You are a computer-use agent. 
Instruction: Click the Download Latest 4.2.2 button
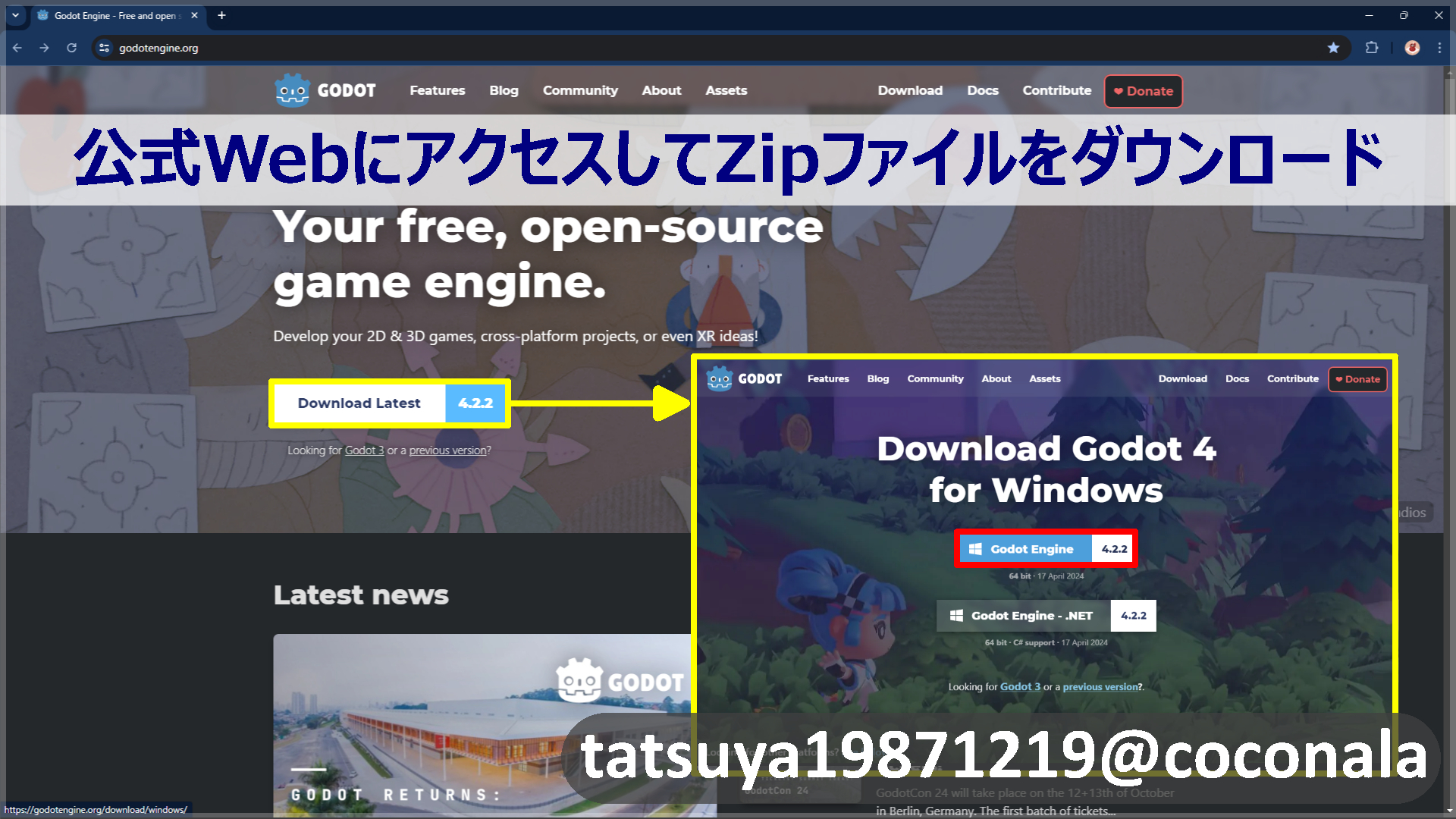[390, 403]
